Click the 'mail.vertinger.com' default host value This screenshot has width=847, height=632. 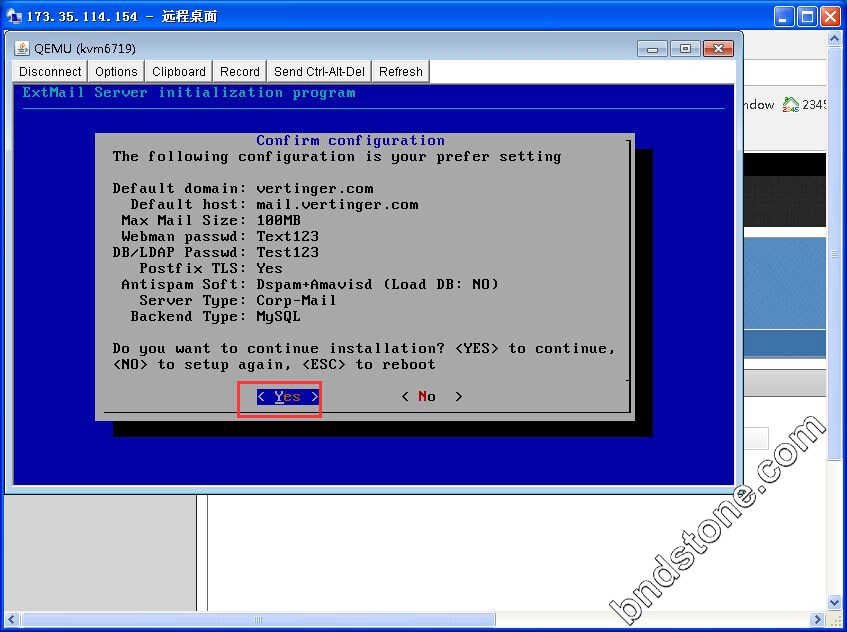[x=337, y=205]
